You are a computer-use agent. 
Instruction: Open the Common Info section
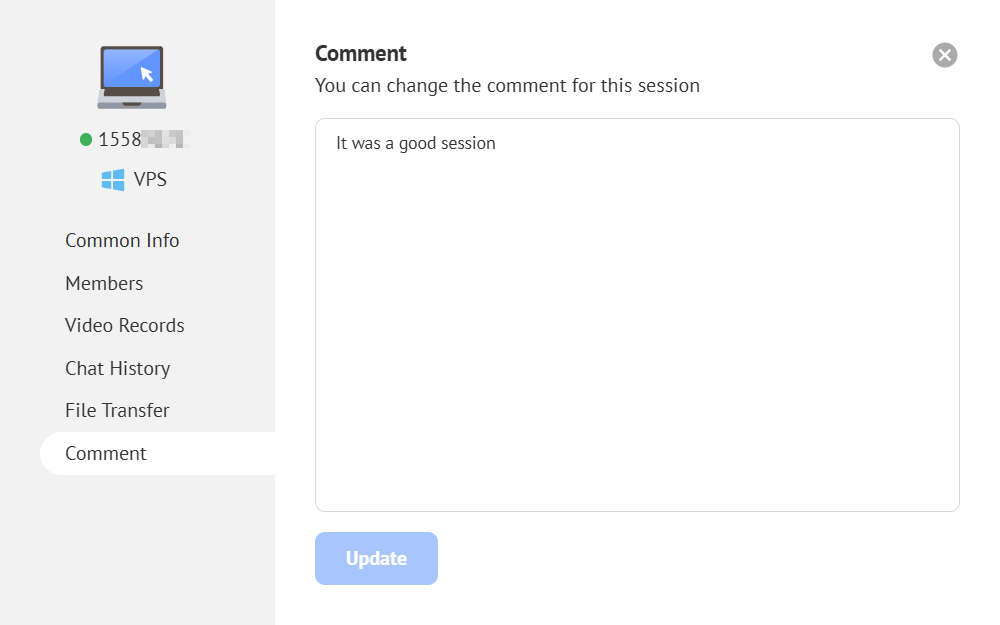tap(122, 241)
